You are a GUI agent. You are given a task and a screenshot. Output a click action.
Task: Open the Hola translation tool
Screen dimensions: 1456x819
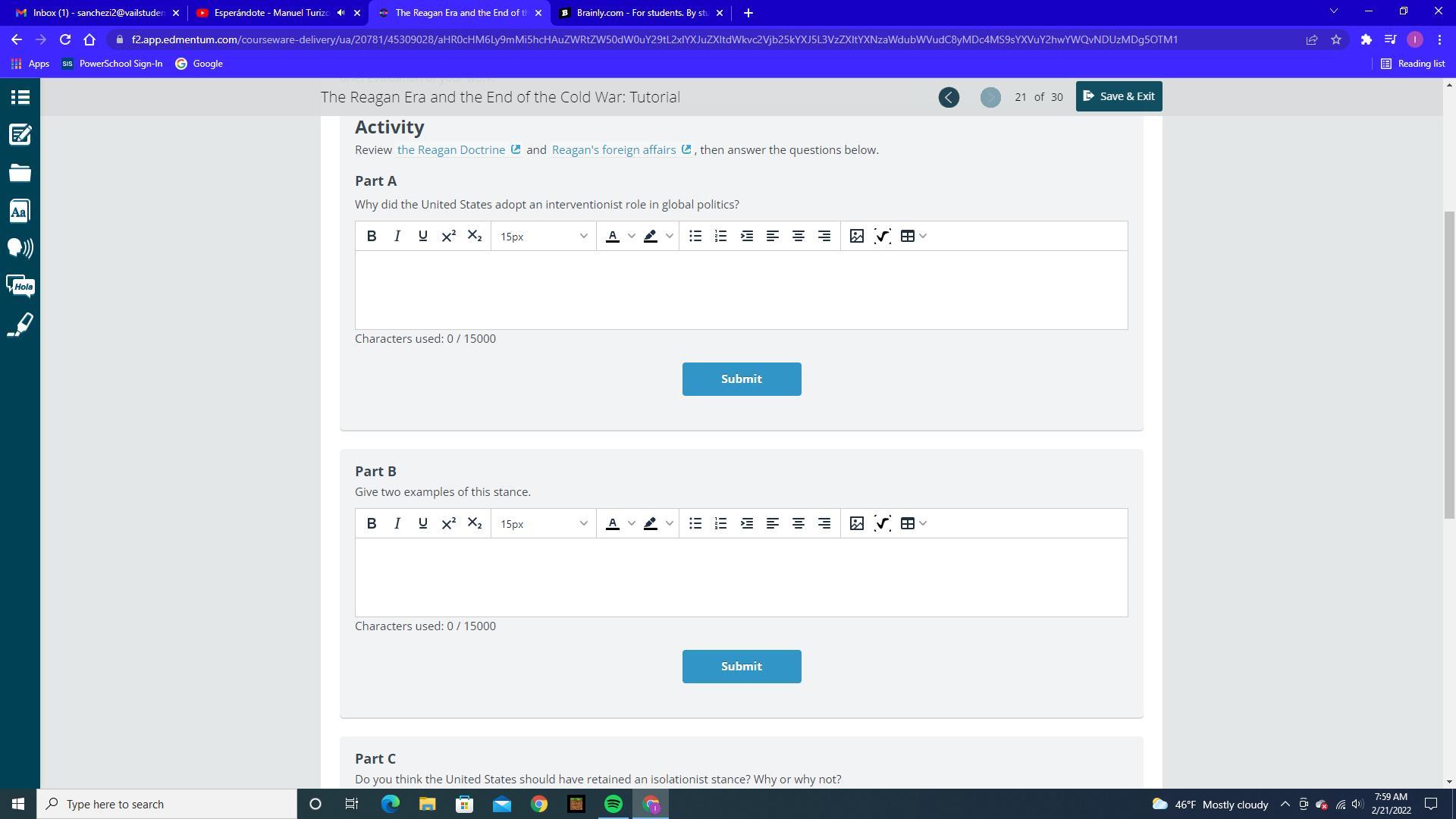tap(20, 286)
